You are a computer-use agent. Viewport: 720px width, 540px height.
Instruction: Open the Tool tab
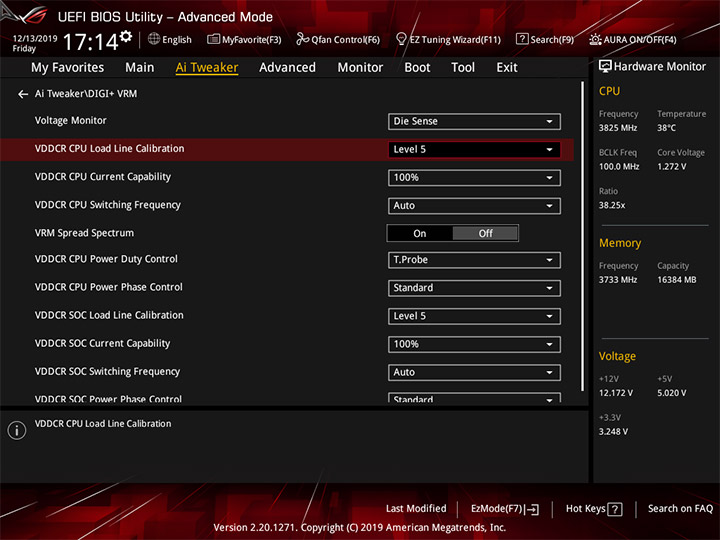click(463, 68)
